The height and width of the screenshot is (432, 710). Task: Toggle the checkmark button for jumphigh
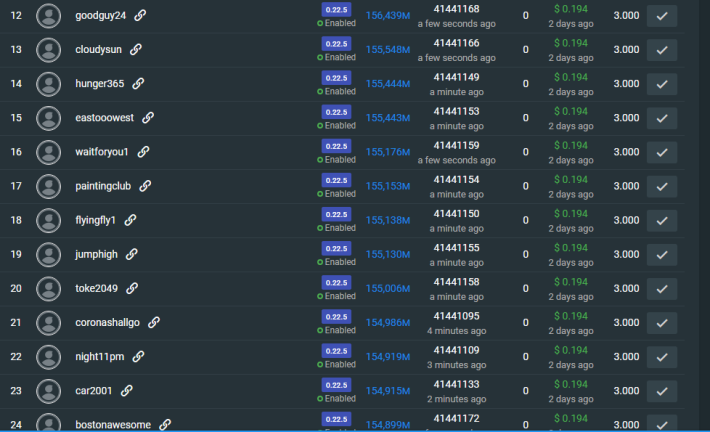(662, 254)
